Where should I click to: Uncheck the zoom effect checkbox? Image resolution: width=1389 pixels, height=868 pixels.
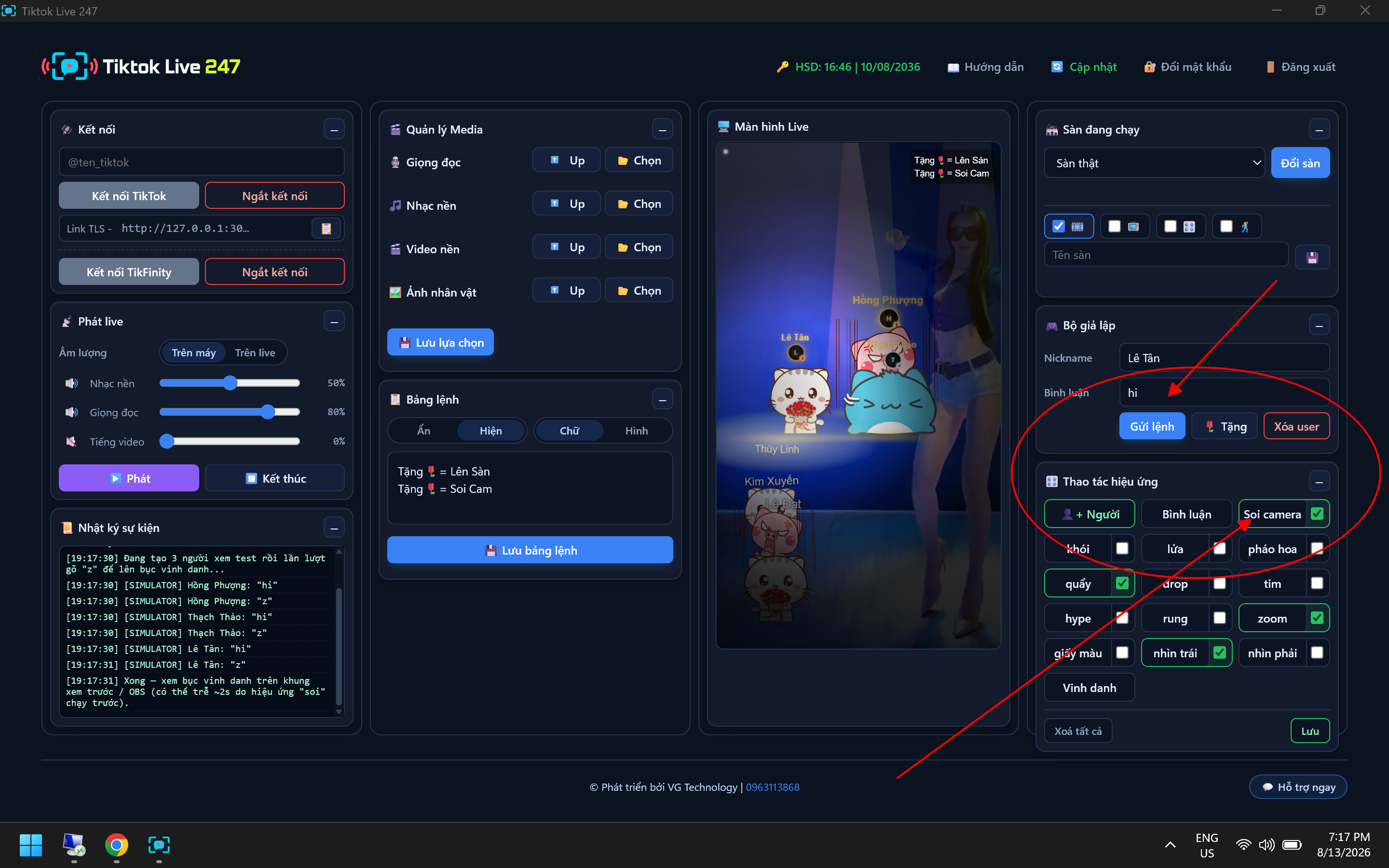pos(1317,618)
